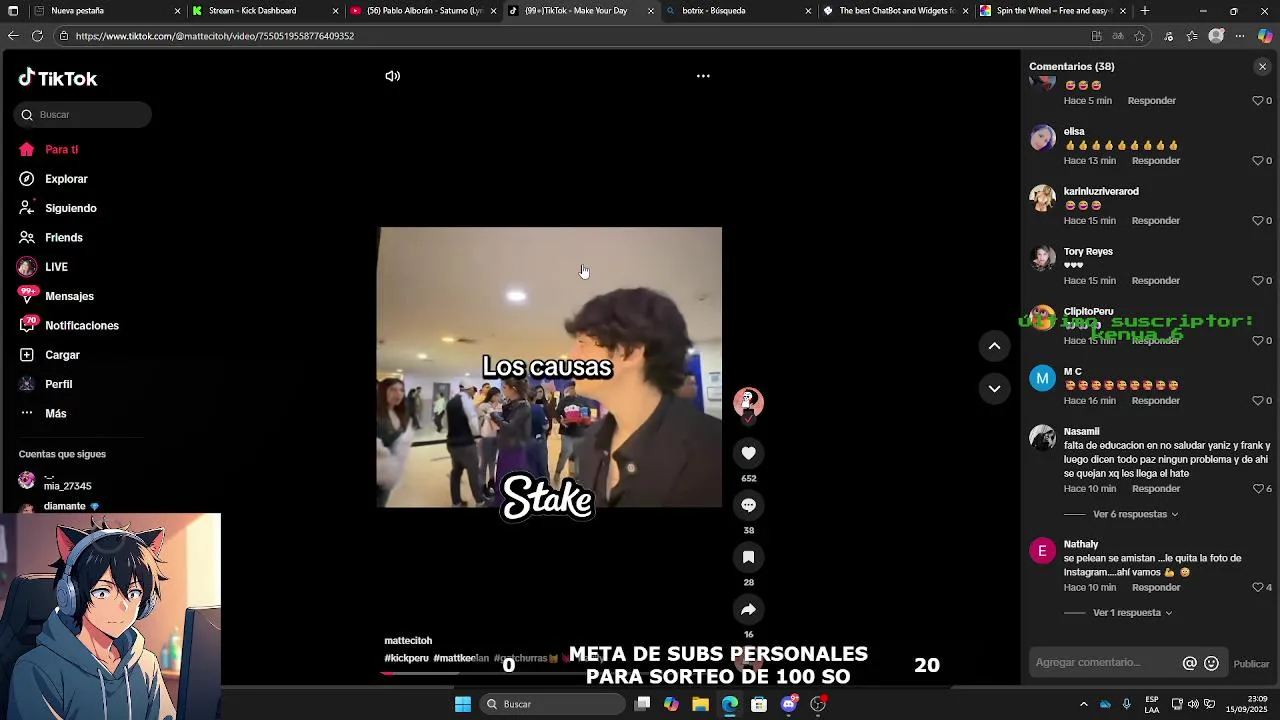Save video with bookmark icon
The width and height of the screenshot is (1280, 720).
pos(748,557)
